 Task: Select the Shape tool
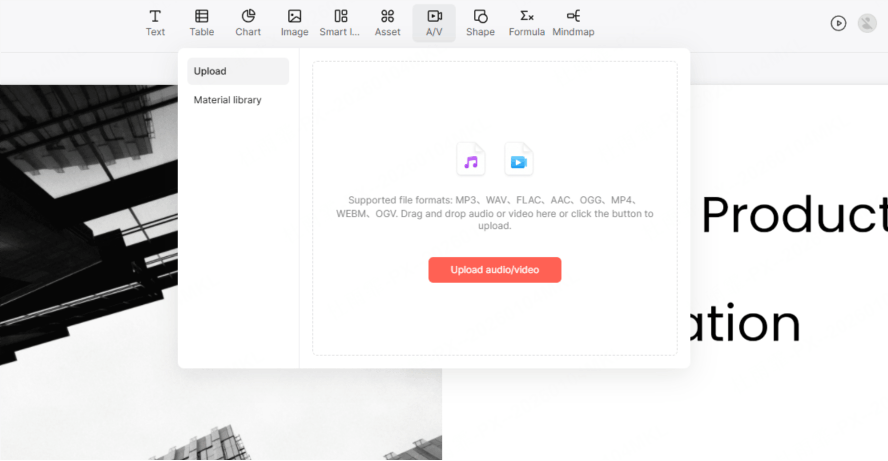(x=480, y=23)
